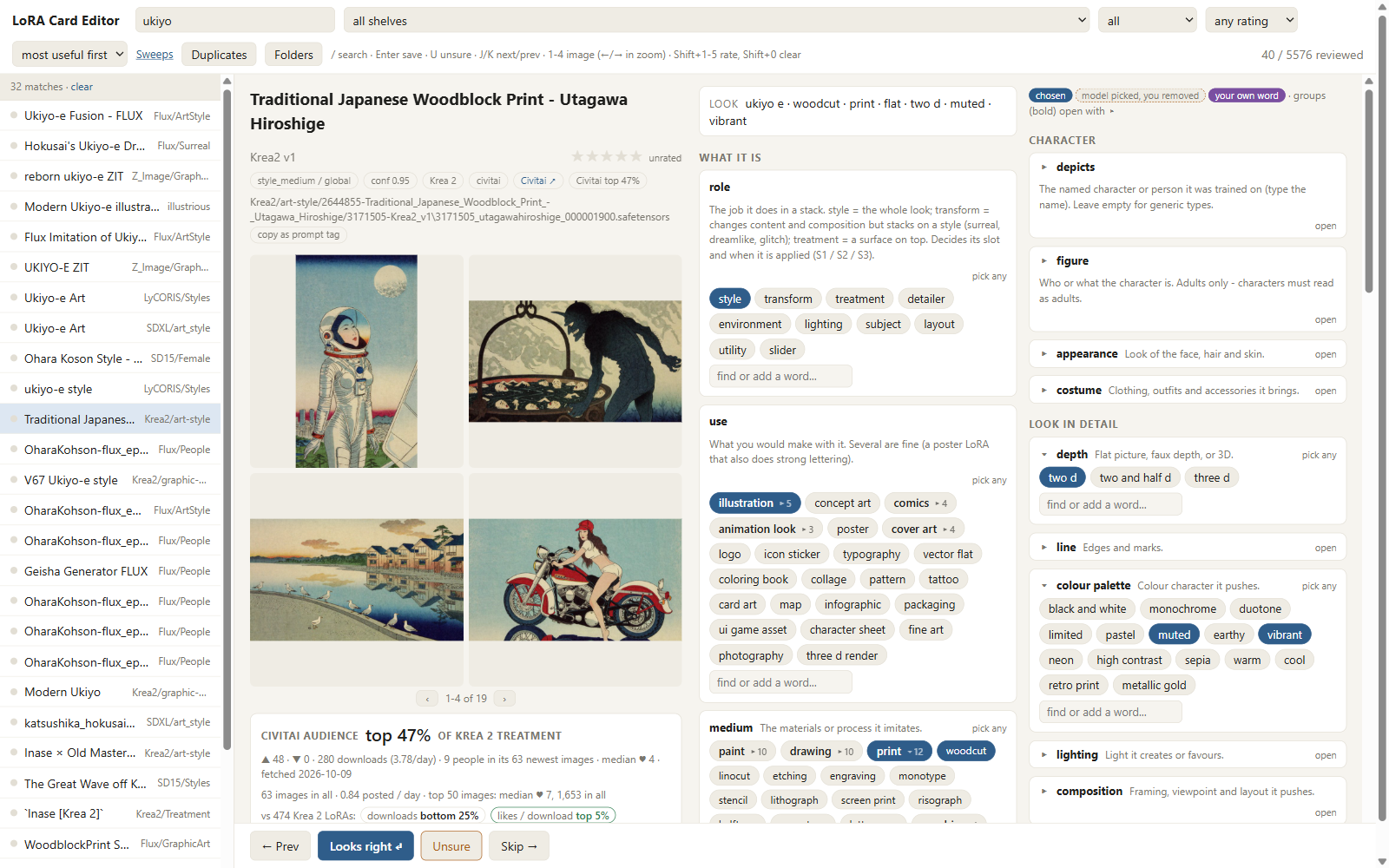The height and width of the screenshot is (868, 1389).
Task: Toggle the 'vibrant' colour palette tag
Action: pos(1284,635)
